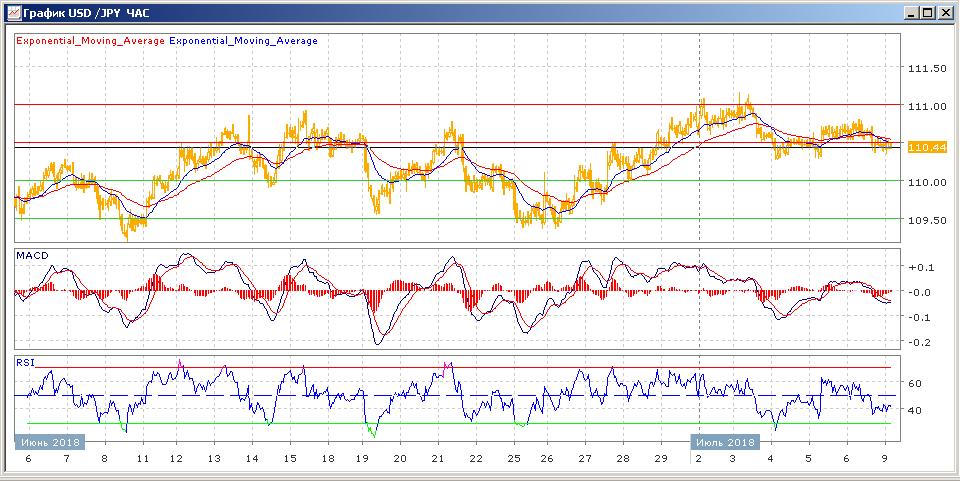Click the Июнь 2018 month label
960x481 pixels.
tap(50, 442)
